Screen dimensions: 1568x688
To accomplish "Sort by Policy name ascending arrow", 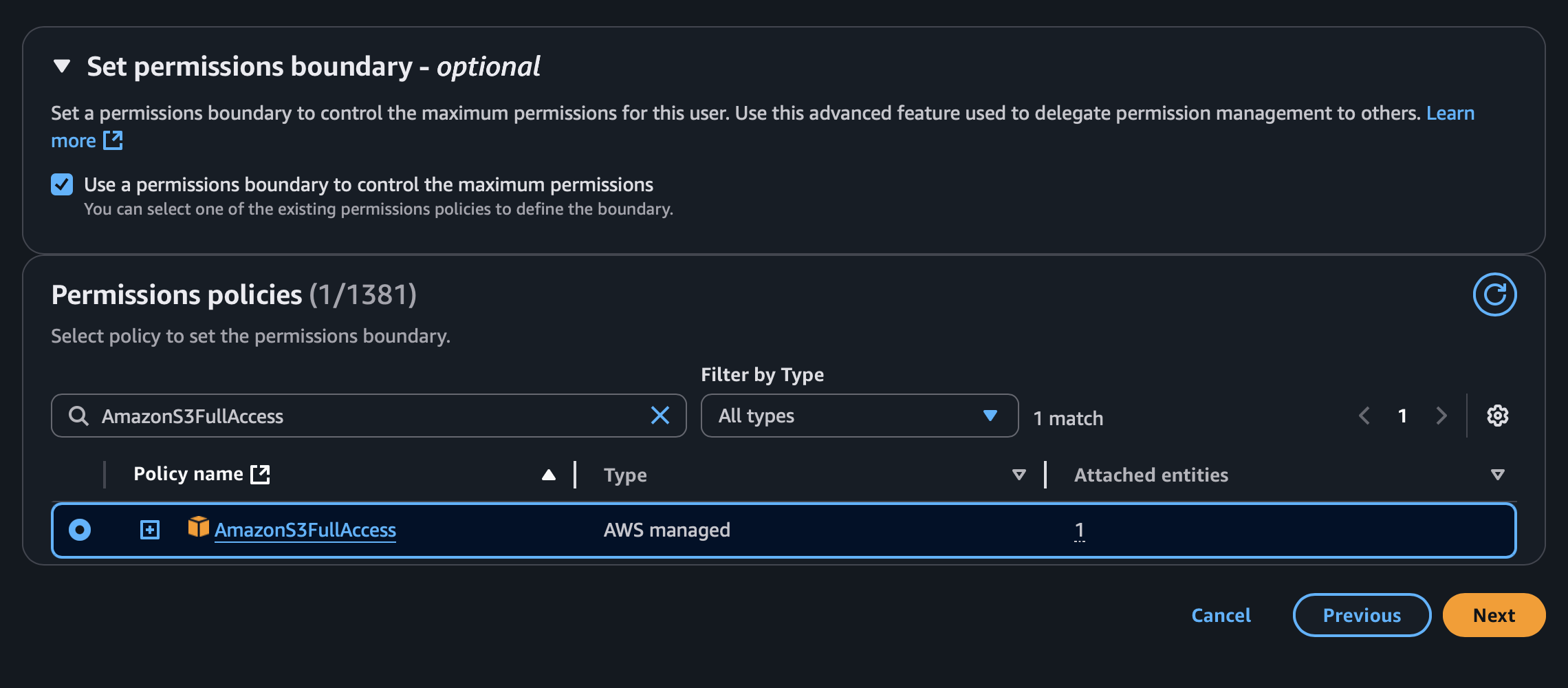I will (x=548, y=475).
